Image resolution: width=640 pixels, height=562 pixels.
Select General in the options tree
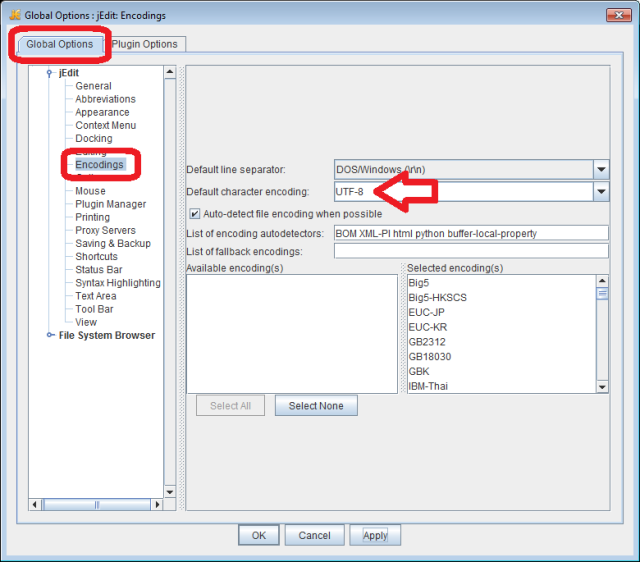click(93, 86)
